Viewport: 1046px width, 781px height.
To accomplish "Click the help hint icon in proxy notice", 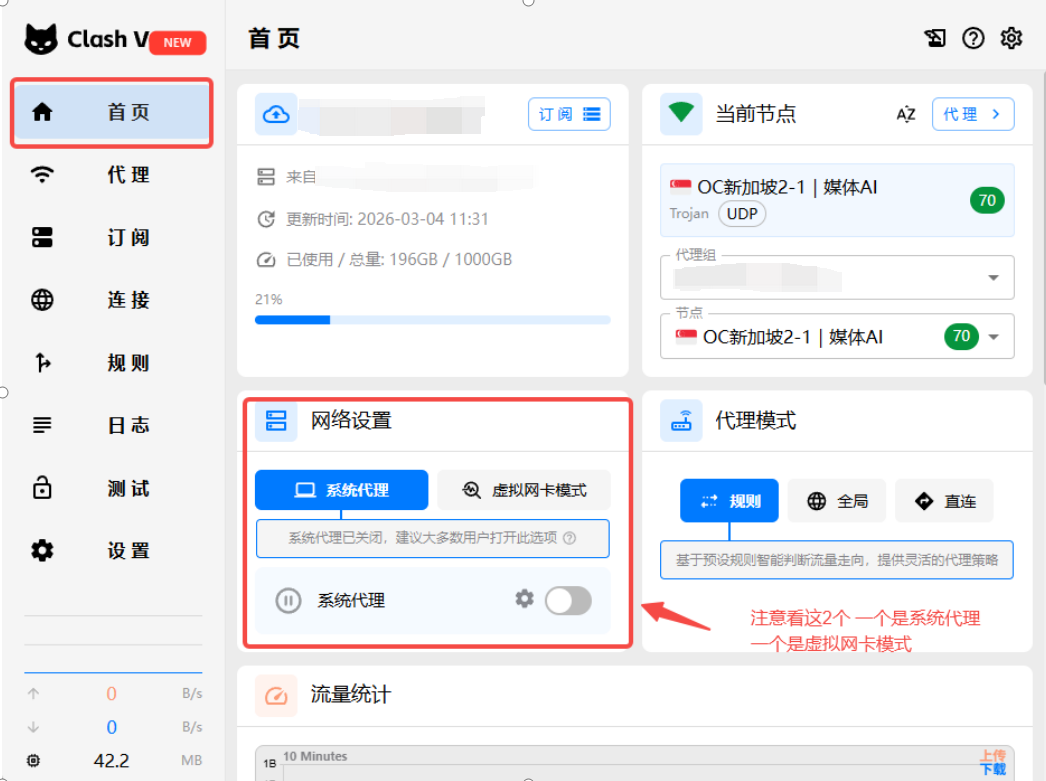I will coord(569,538).
